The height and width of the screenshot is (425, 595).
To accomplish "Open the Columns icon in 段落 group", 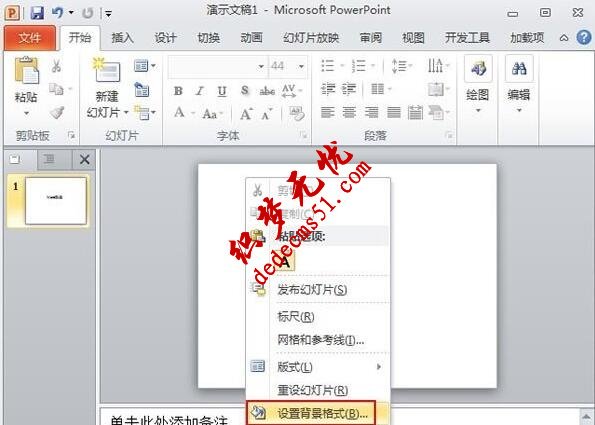I will (381, 89).
